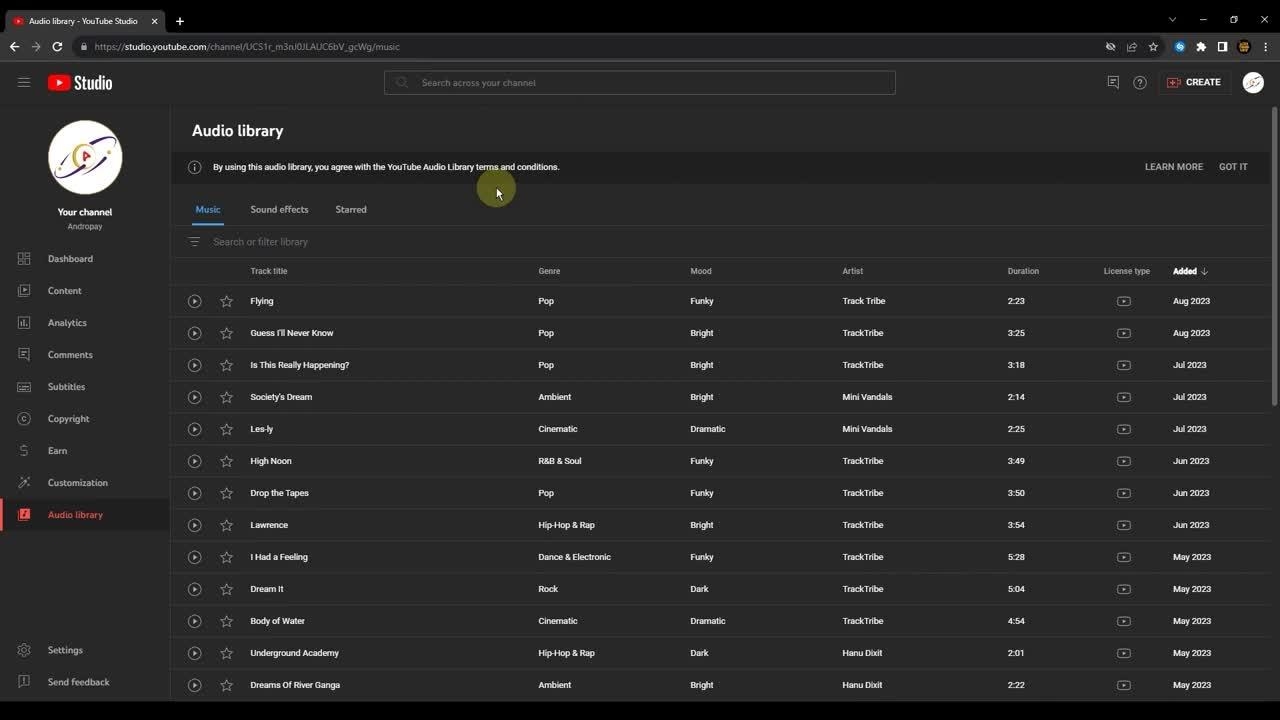Dismiss the notice with GOT IT
The height and width of the screenshot is (720, 1280).
(x=1233, y=167)
